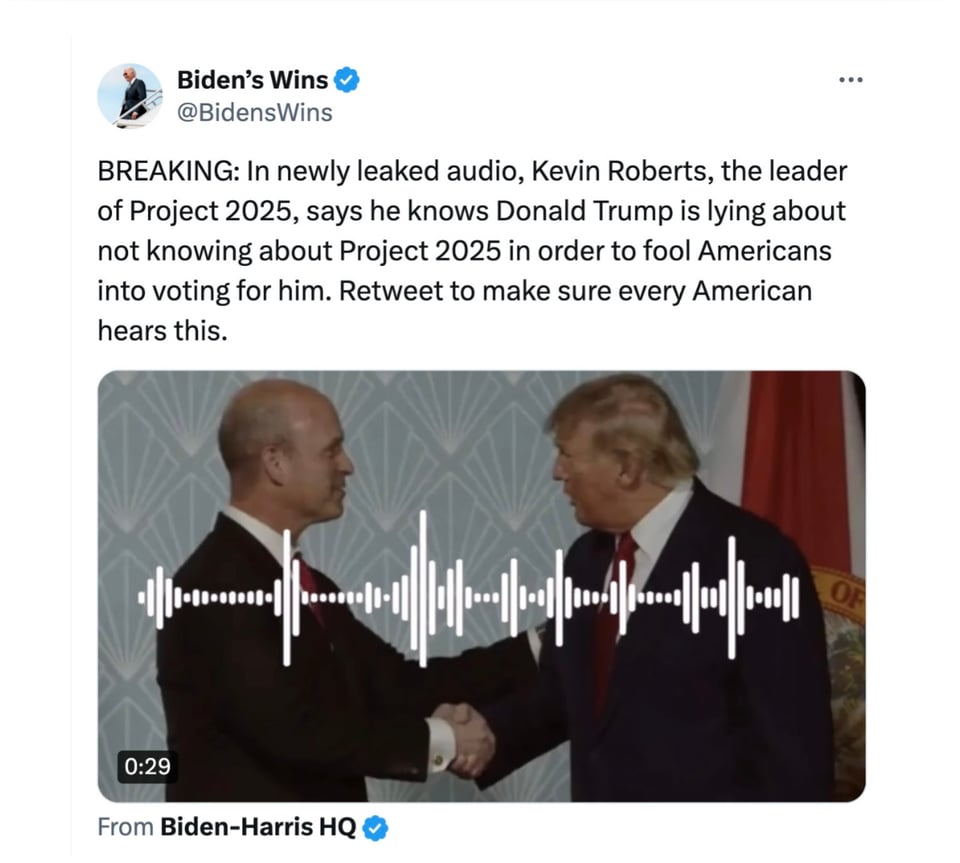
Task: Open the @BidensWins handle link
Action: [255, 113]
